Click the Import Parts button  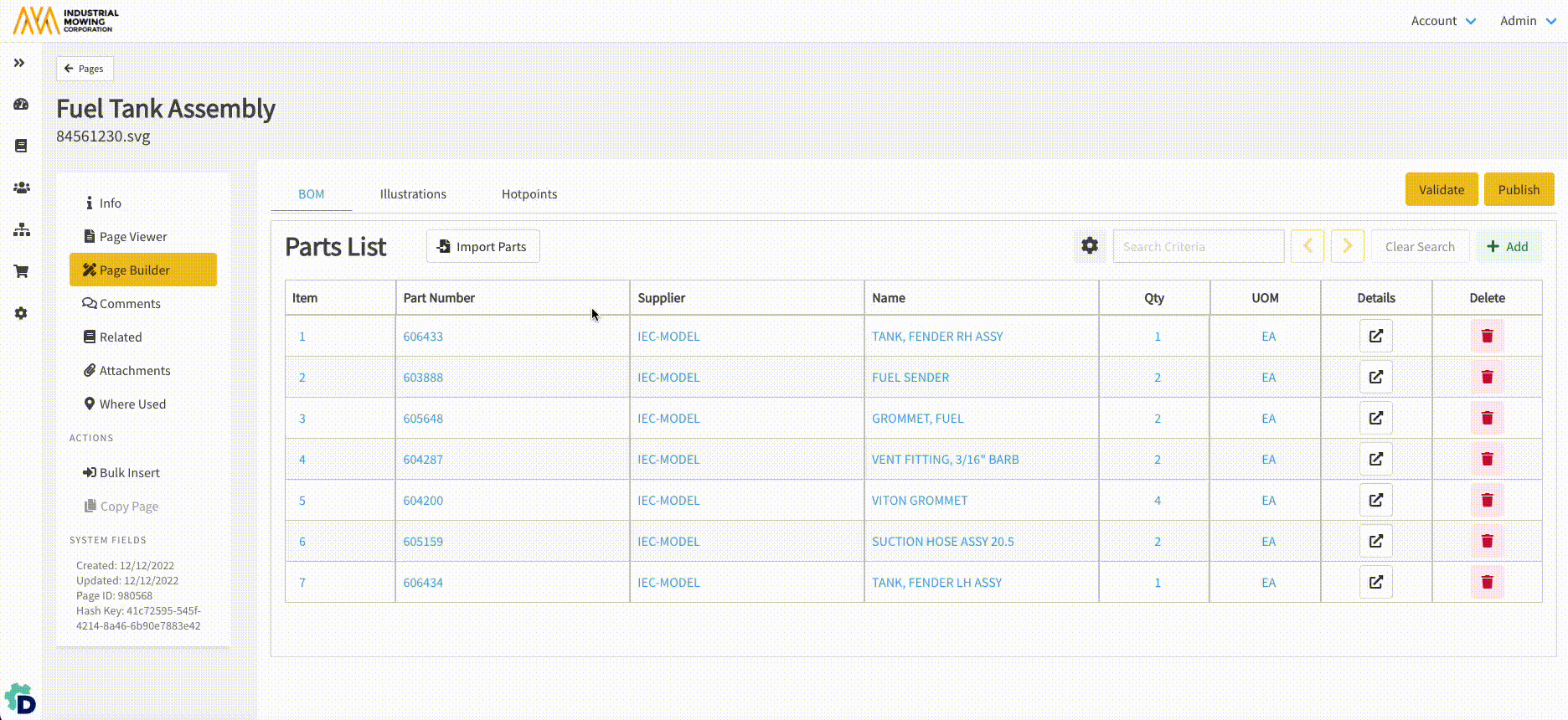[x=482, y=247]
